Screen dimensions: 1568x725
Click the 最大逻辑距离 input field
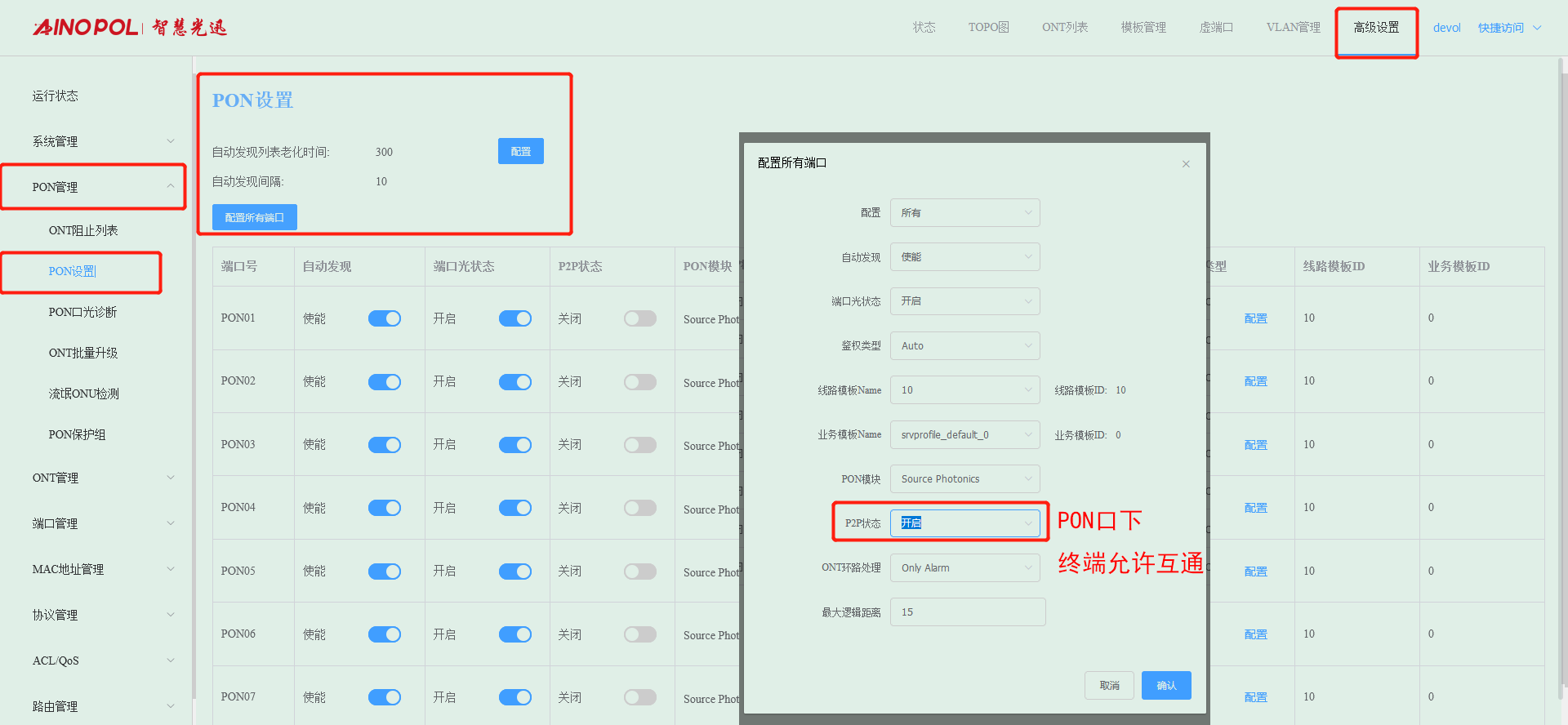coord(967,612)
